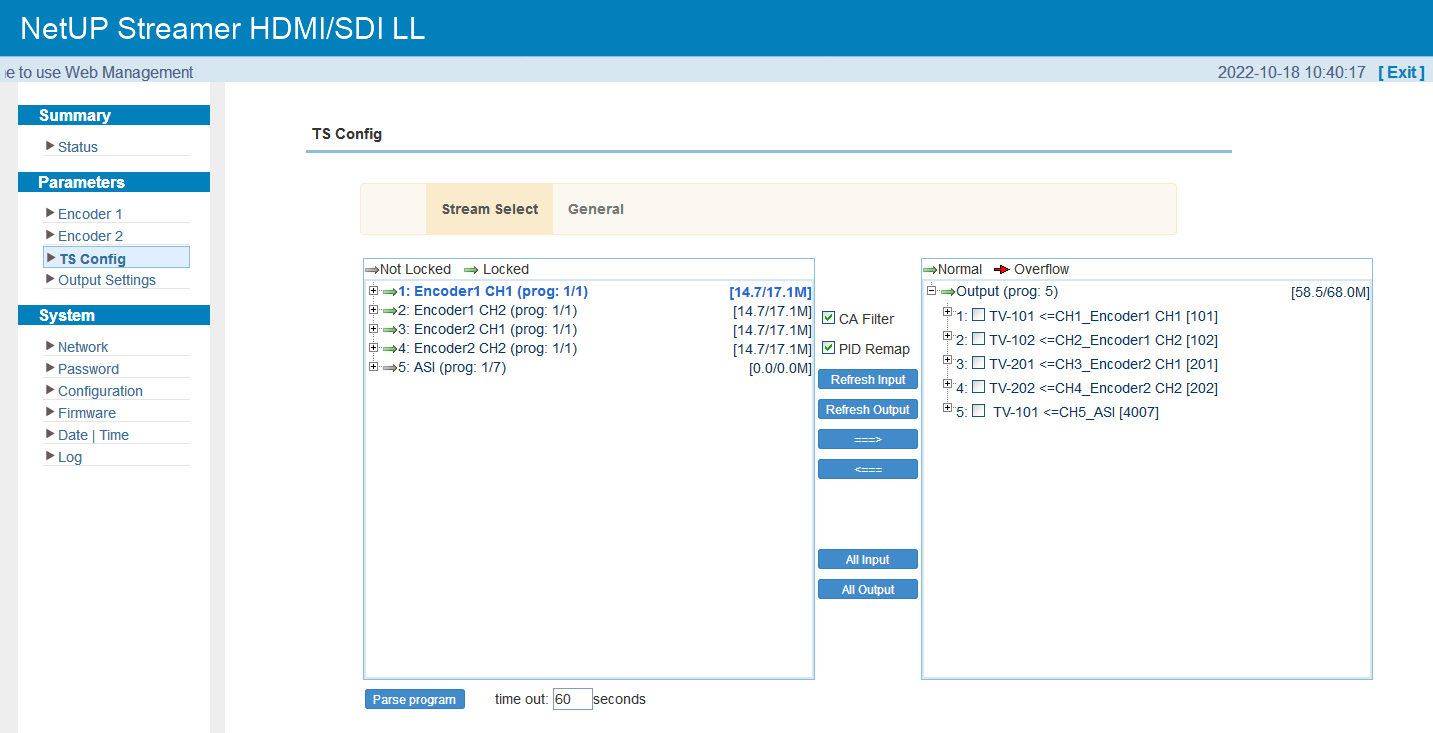Open the Configuration page

pos(100,391)
